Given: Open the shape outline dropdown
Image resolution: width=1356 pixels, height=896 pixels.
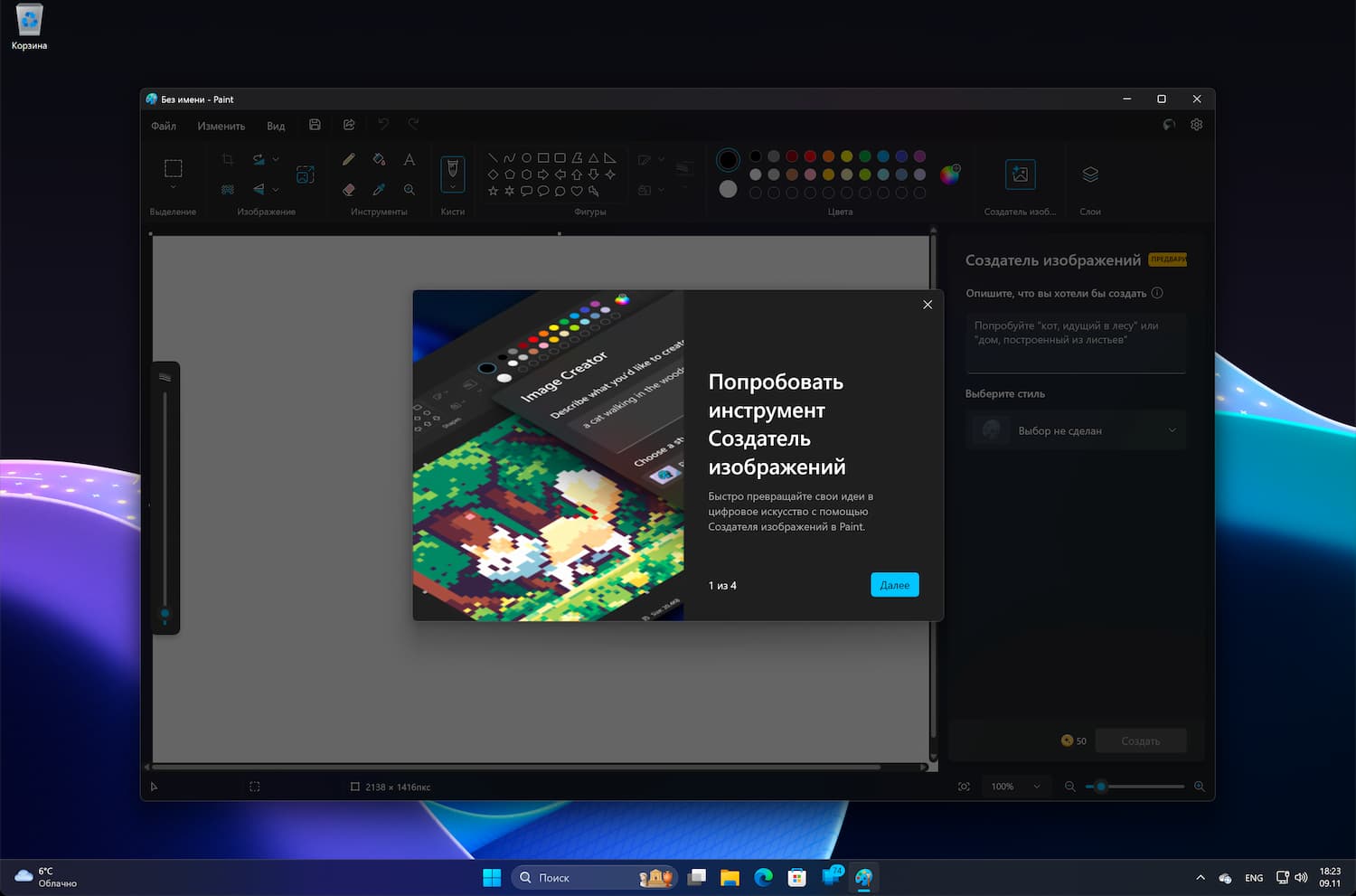Looking at the screenshot, I should (x=652, y=159).
